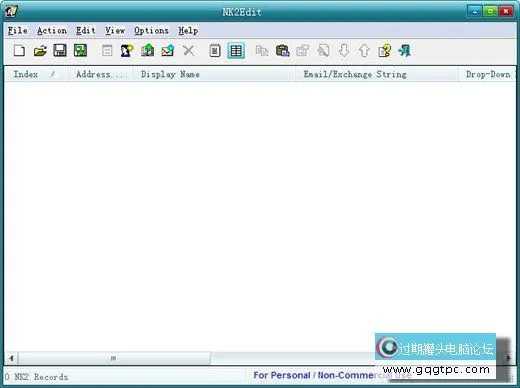
Task: Toggle the highlighted table view icon
Action: click(236, 51)
